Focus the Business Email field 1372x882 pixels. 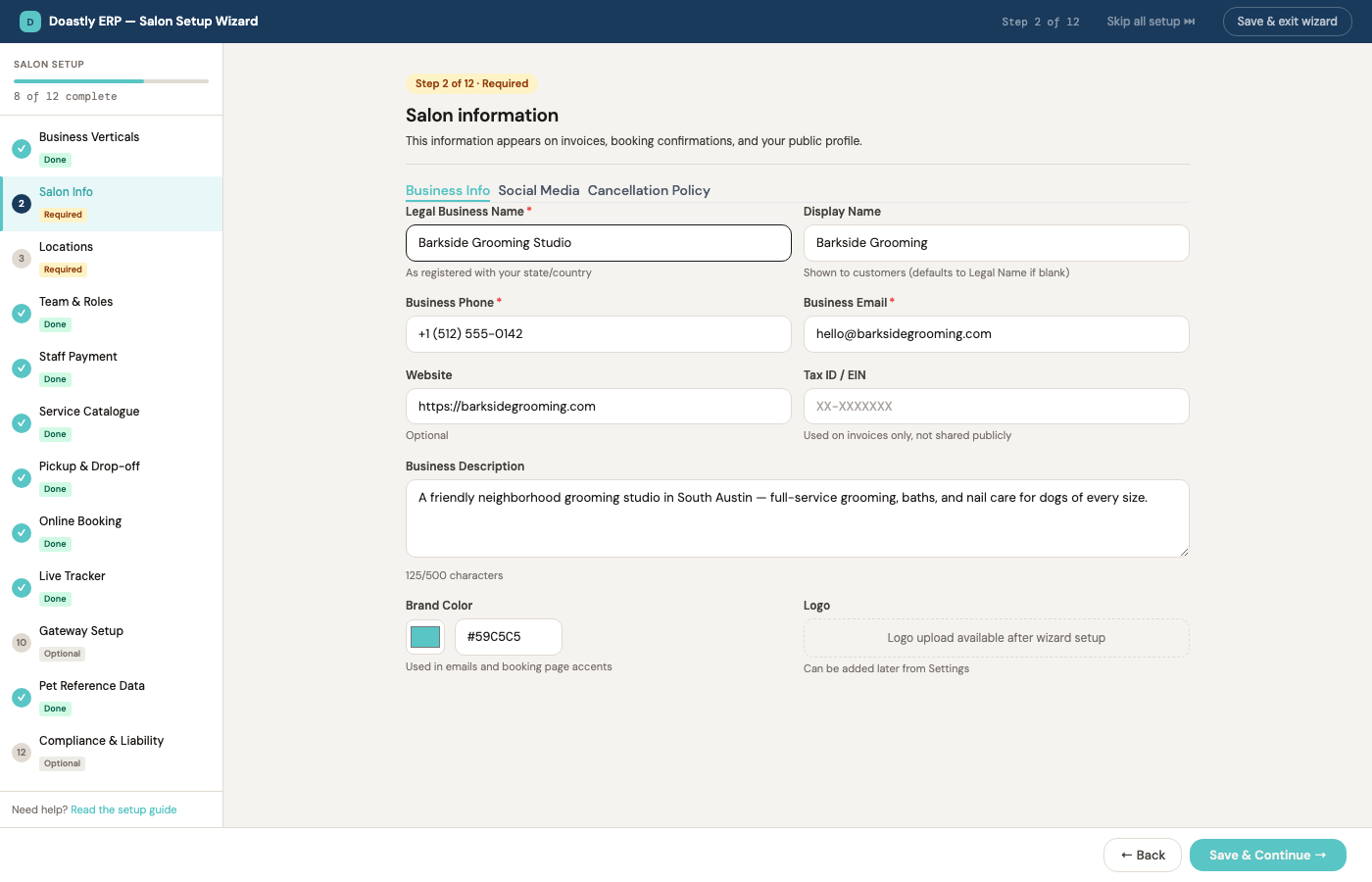click(996, 334)
